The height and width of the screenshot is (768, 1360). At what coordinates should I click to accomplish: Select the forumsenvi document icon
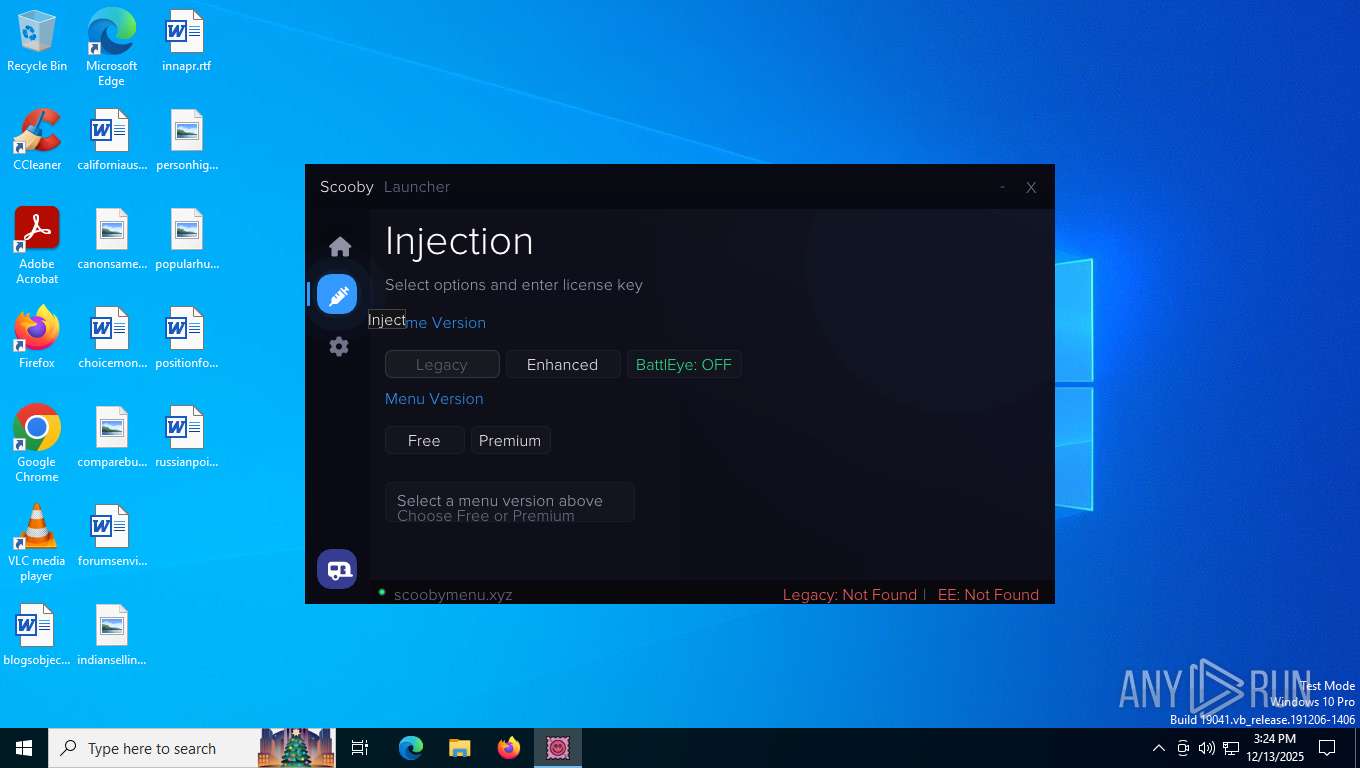click(111, 537)
